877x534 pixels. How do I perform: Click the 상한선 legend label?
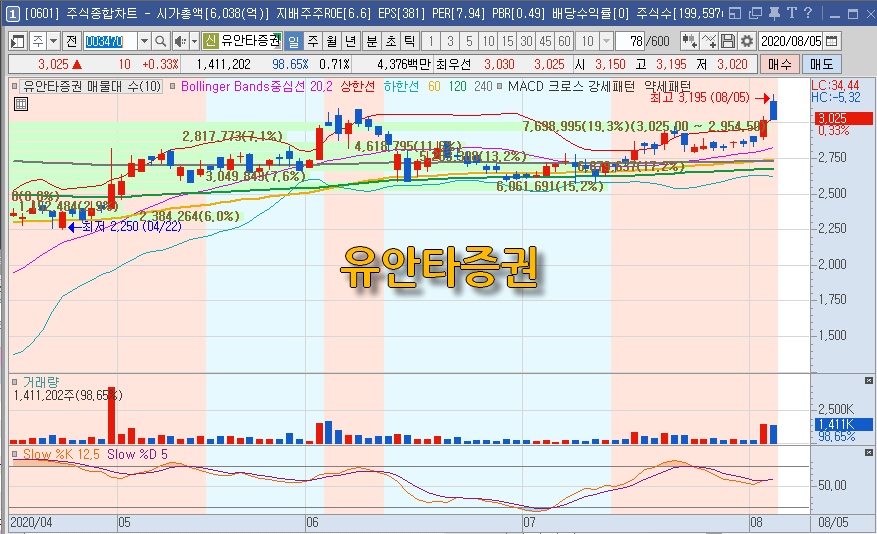tap(358, 87)
